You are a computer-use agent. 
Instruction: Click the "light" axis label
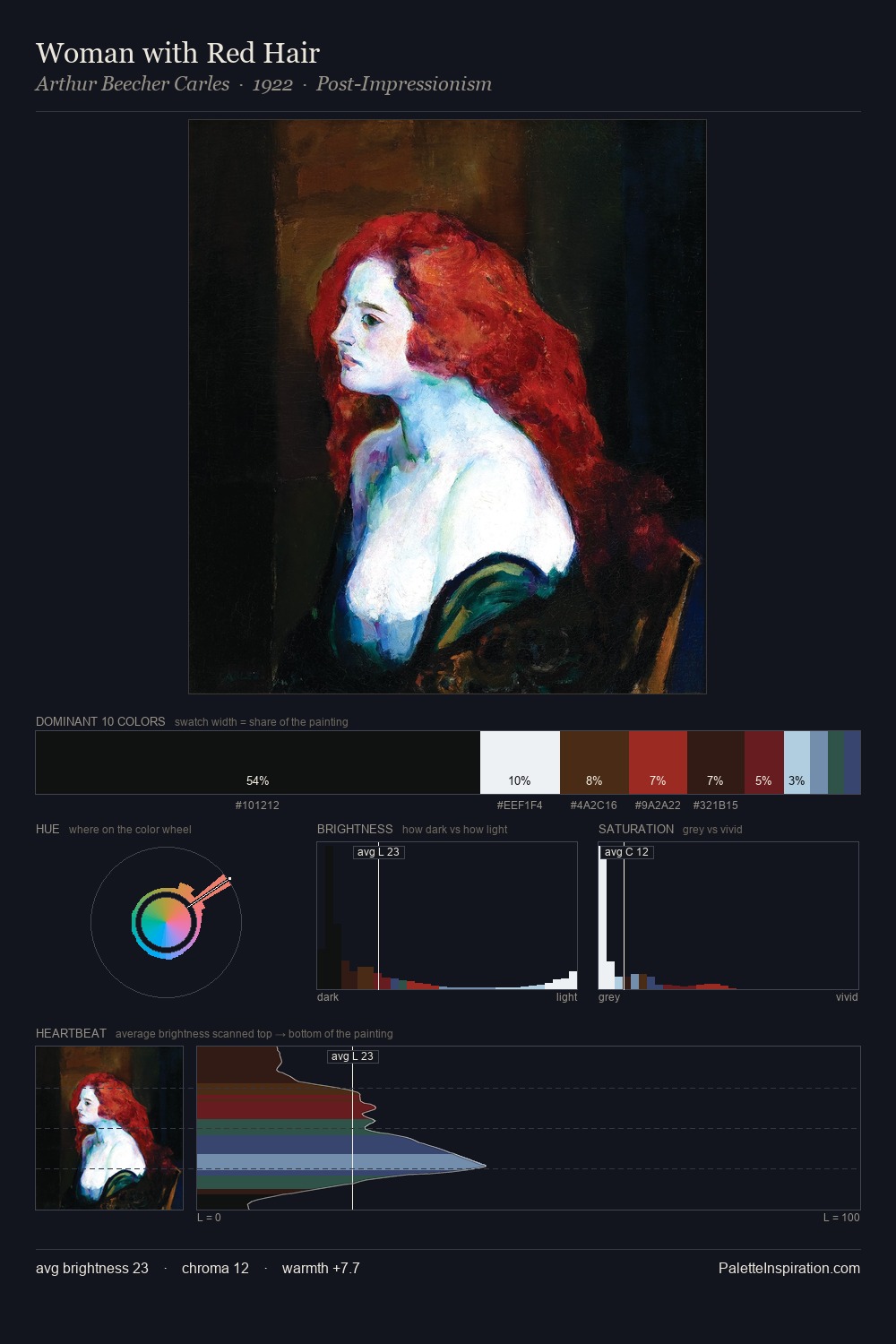pyautogui.click(x=566, y=997)
